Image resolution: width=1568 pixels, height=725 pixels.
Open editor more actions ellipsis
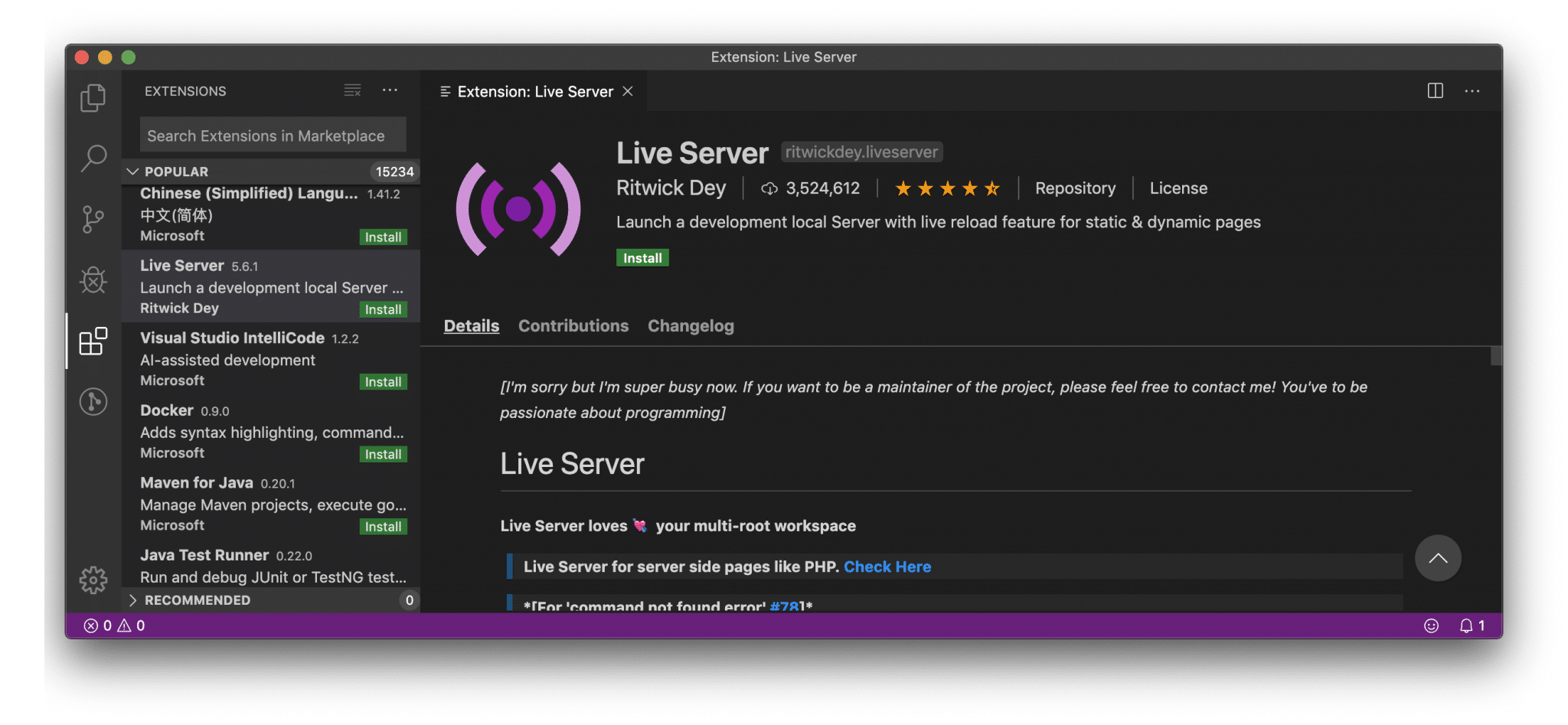1472,91
